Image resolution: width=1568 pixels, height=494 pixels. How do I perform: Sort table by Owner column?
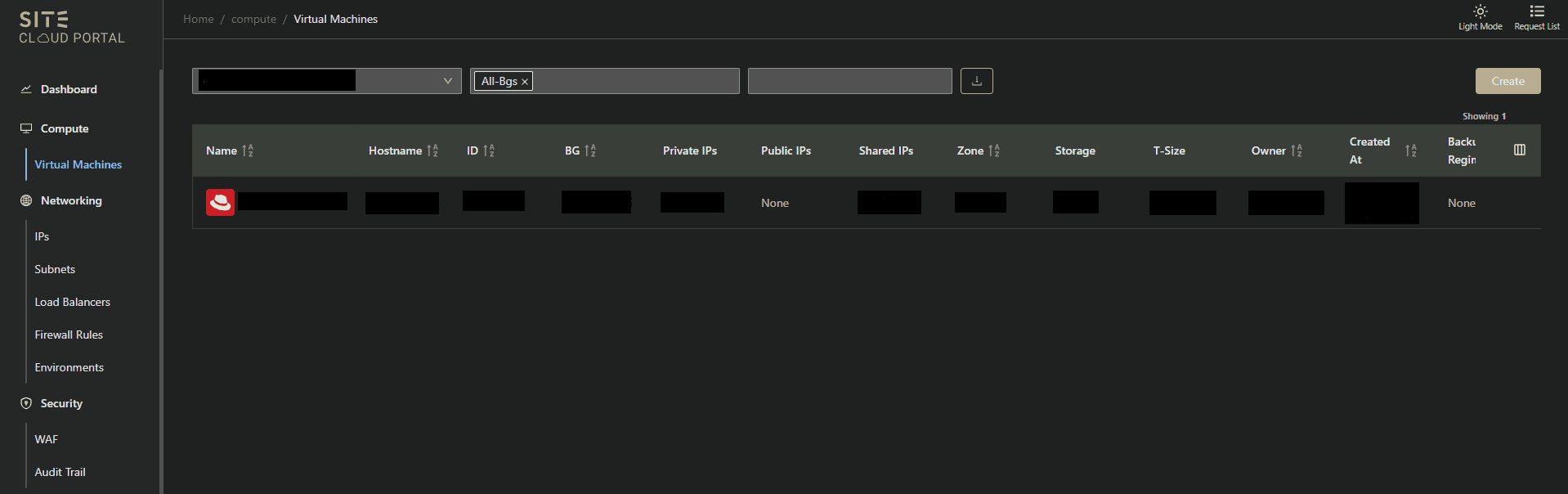coord(1297,150)
